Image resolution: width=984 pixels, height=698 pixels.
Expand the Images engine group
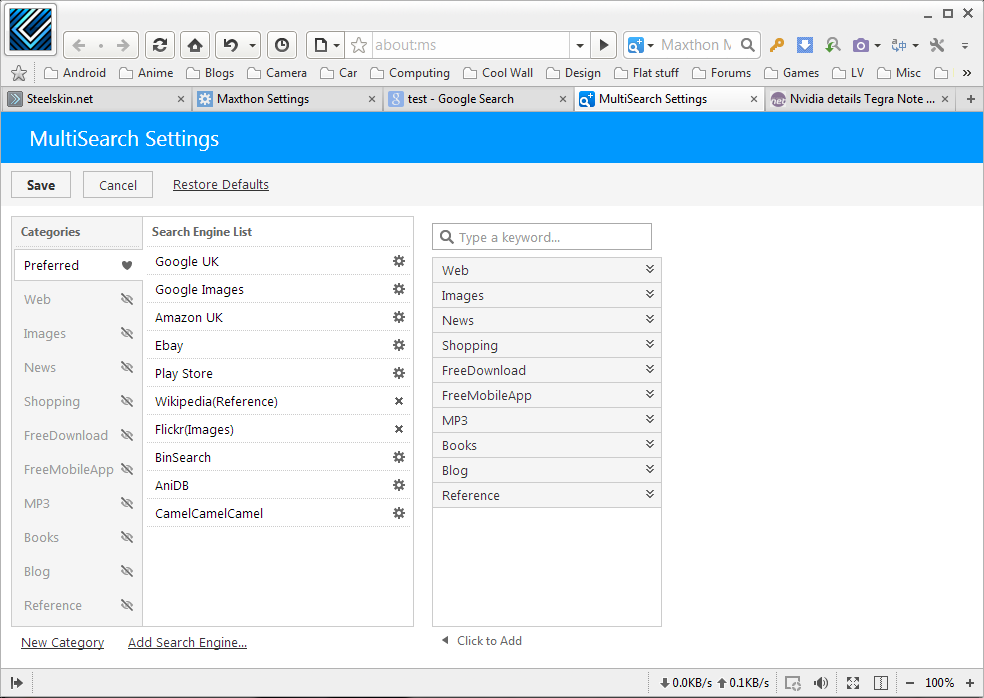click(650, 295)
